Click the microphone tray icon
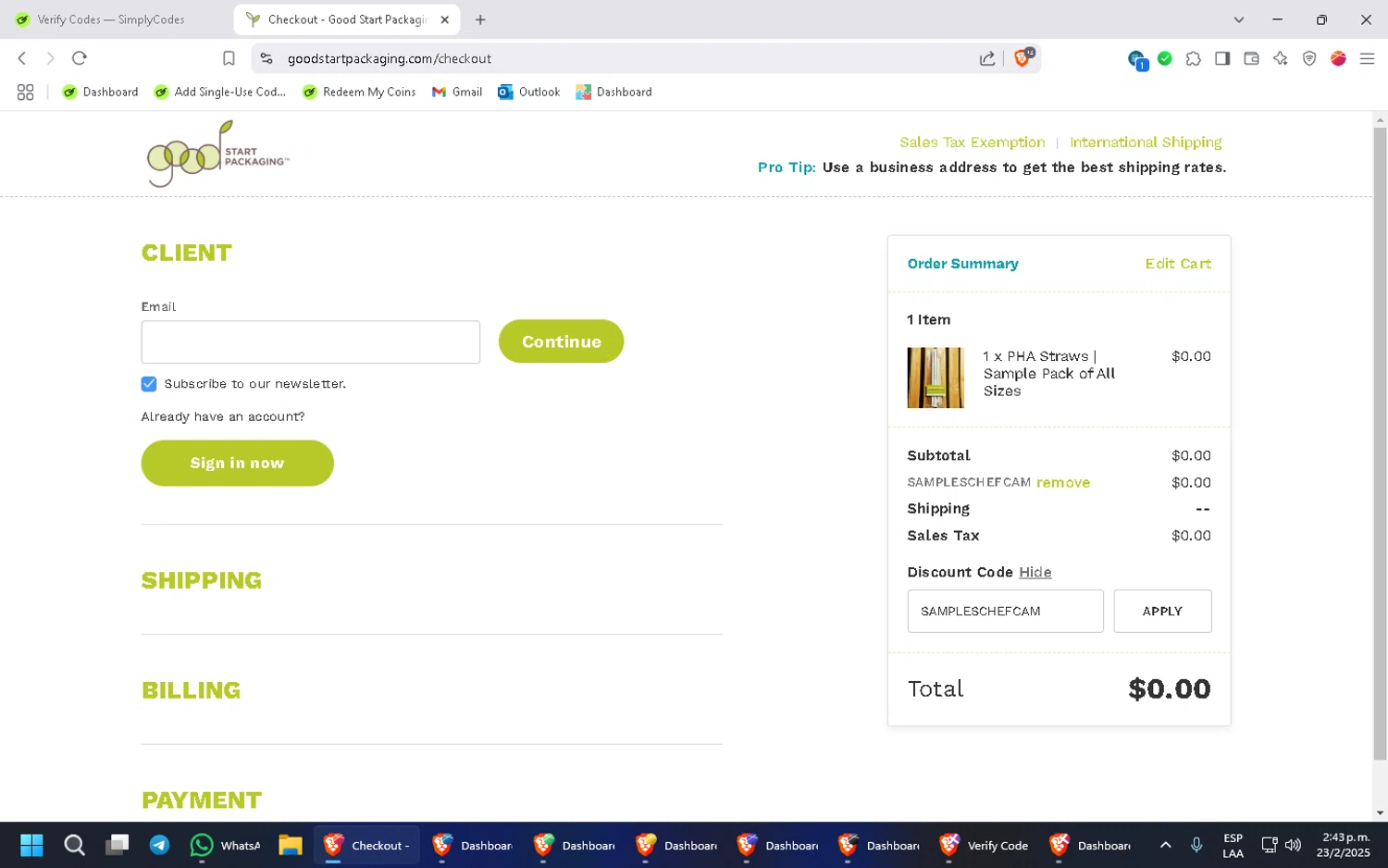 pos(1196,846)
